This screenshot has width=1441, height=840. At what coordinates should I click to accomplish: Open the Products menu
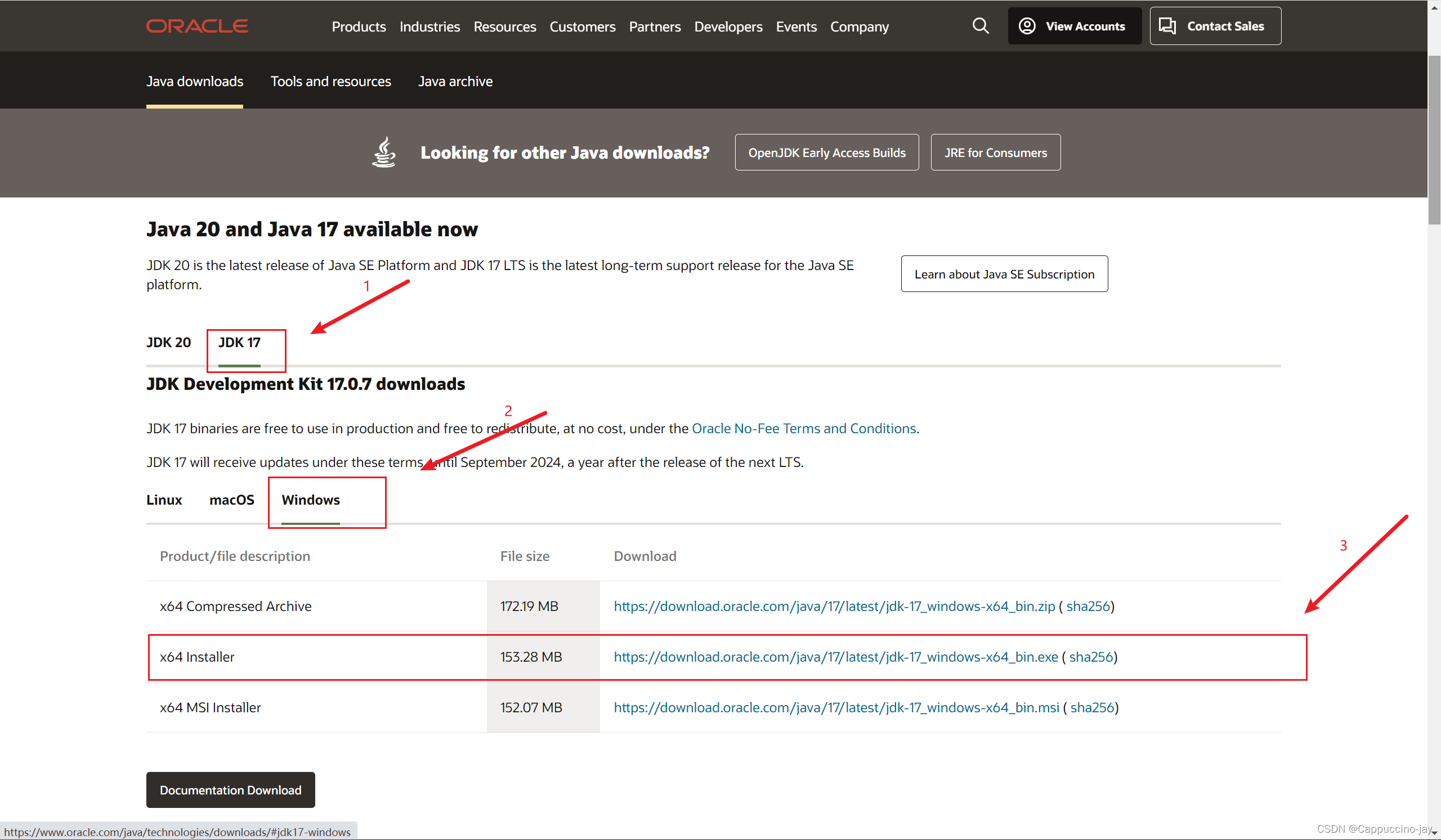(x=359, y=27)
